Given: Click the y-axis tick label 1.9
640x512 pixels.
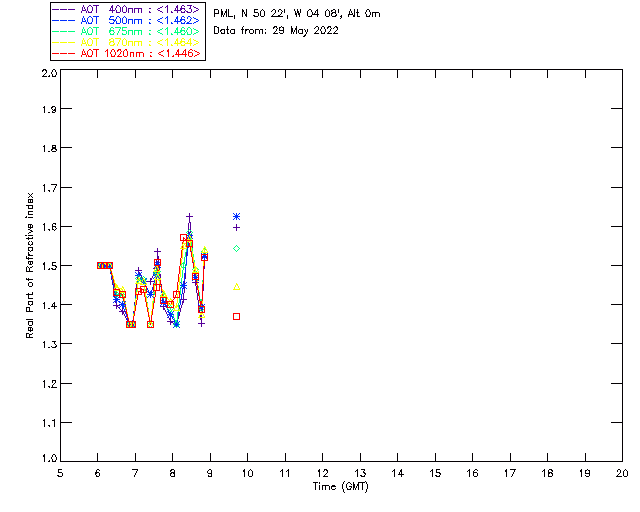Looking at the screenshot, I should (x=49, y=109).
